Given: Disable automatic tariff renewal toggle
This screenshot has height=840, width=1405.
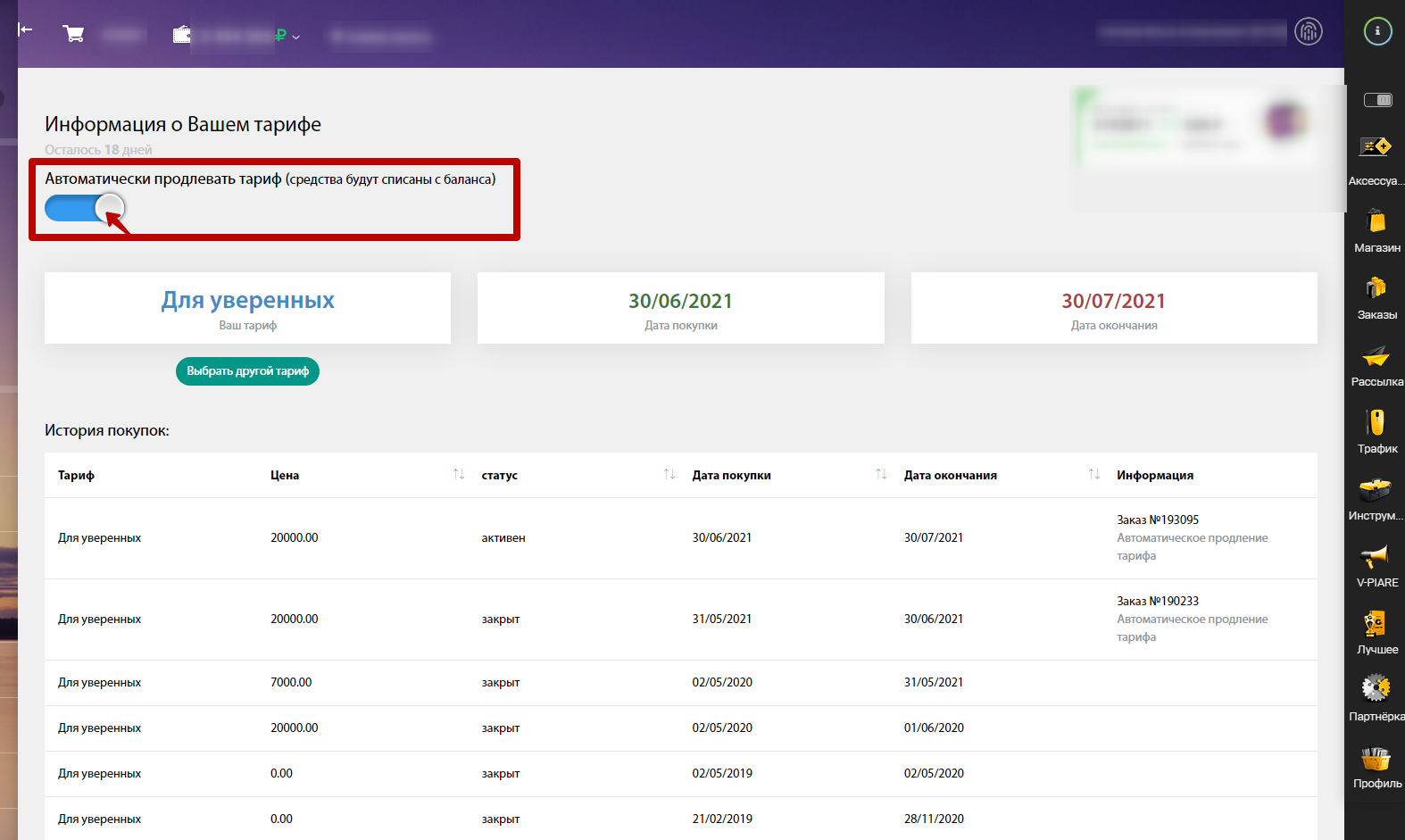Looking at the screenshot, I should [85, 208].
